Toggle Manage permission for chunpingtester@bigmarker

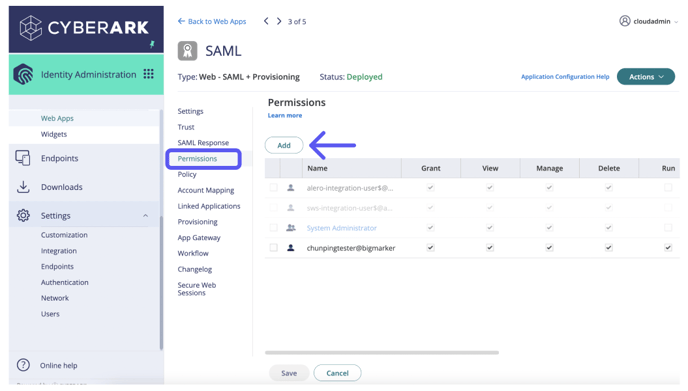click(x=549, y=248)
